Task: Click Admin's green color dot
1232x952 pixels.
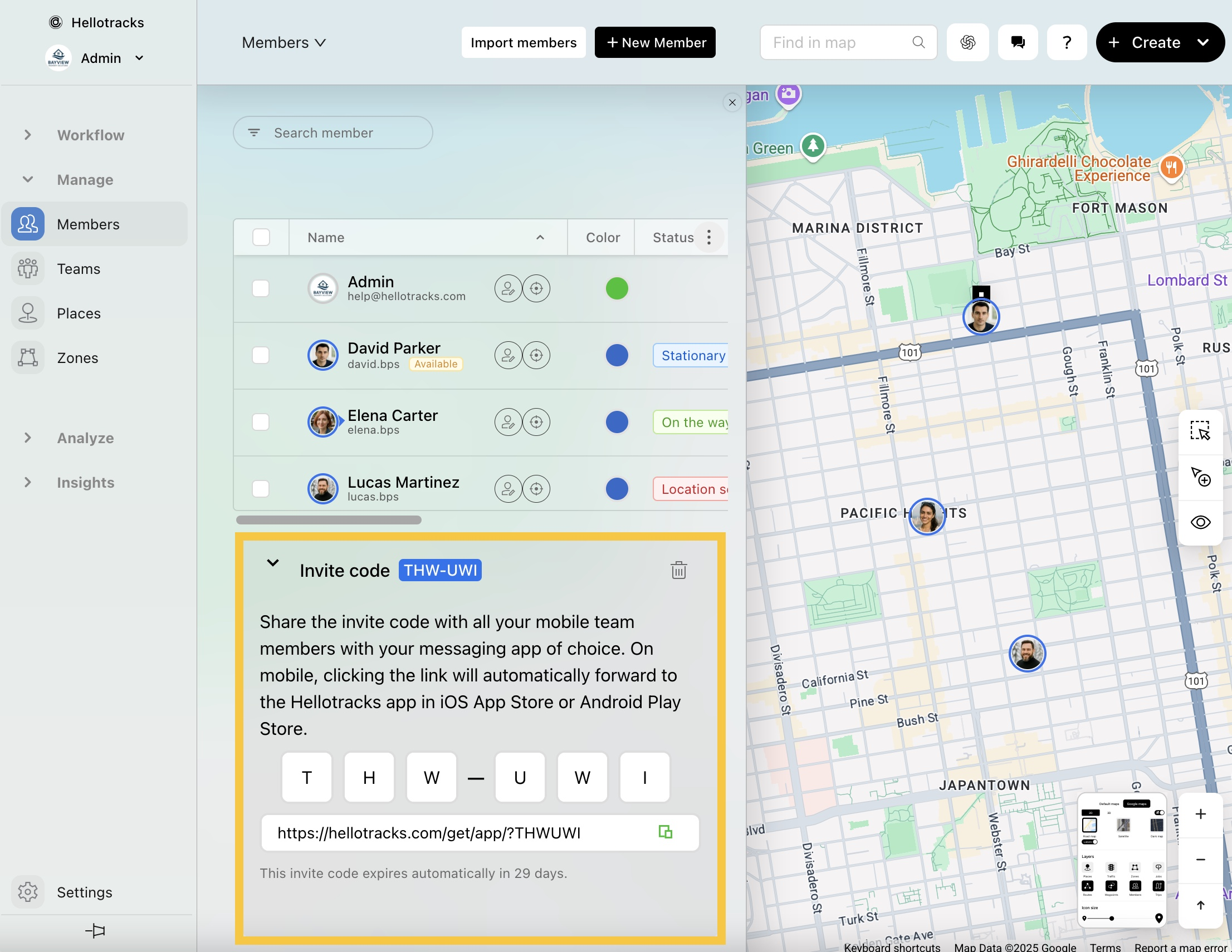Action: [617, 288]
